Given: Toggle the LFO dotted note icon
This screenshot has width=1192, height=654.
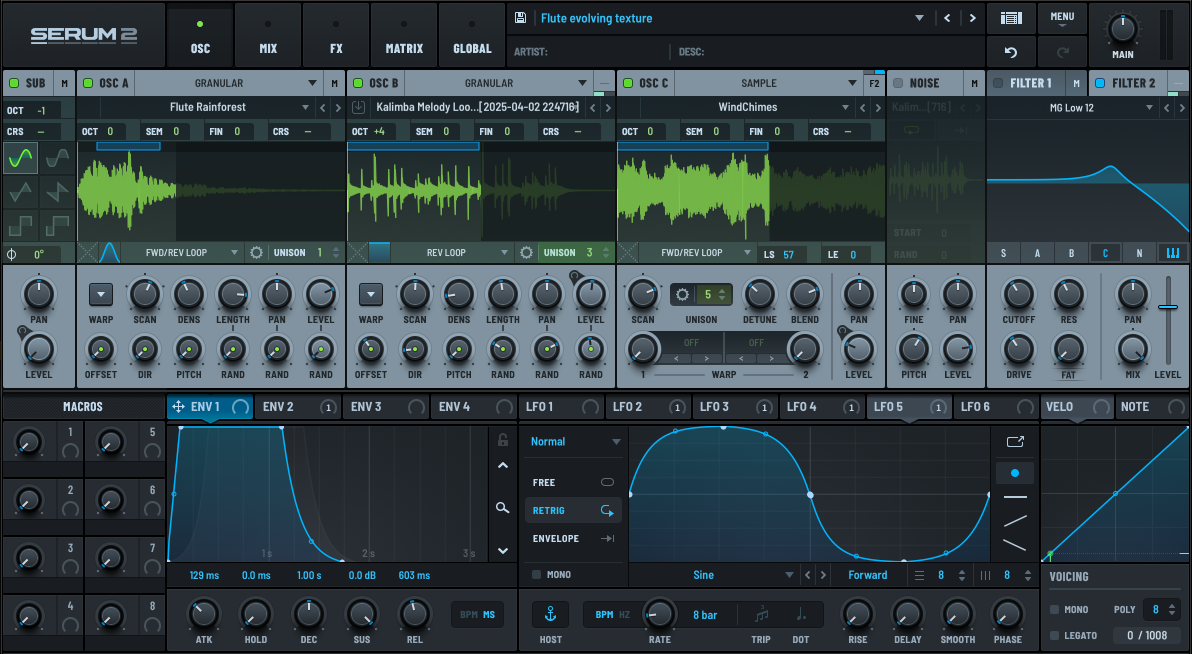Looking at the screenshot, I should click(x=800, y=614).
